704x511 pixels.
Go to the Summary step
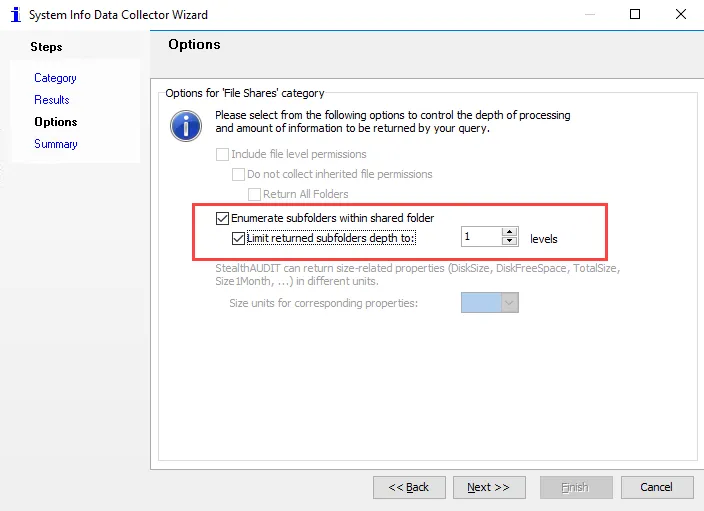pyautogui.click(x=56, y=144)
